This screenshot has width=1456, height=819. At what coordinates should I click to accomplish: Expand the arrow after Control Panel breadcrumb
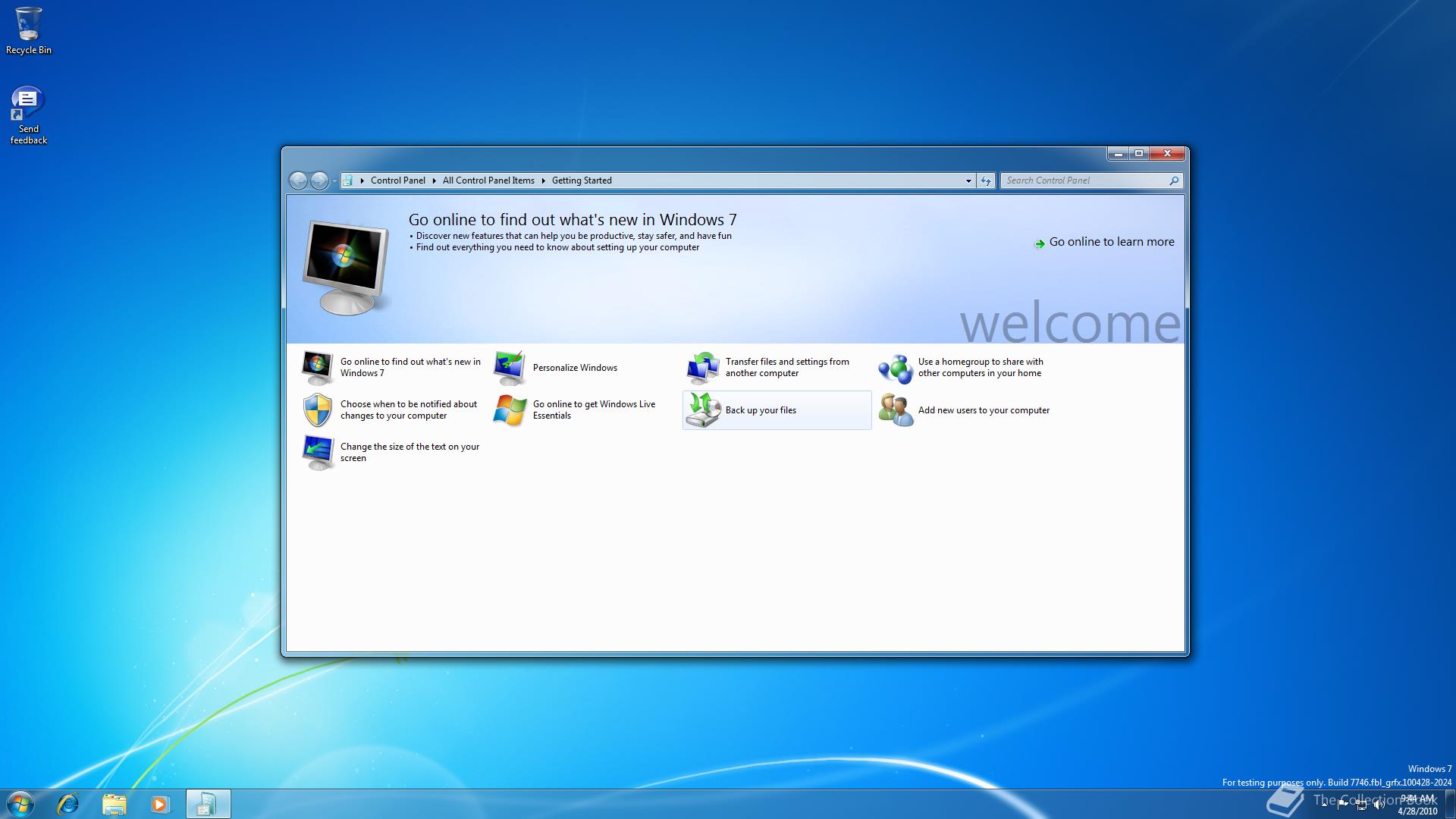pyautogui.click(x=435, y=180)
